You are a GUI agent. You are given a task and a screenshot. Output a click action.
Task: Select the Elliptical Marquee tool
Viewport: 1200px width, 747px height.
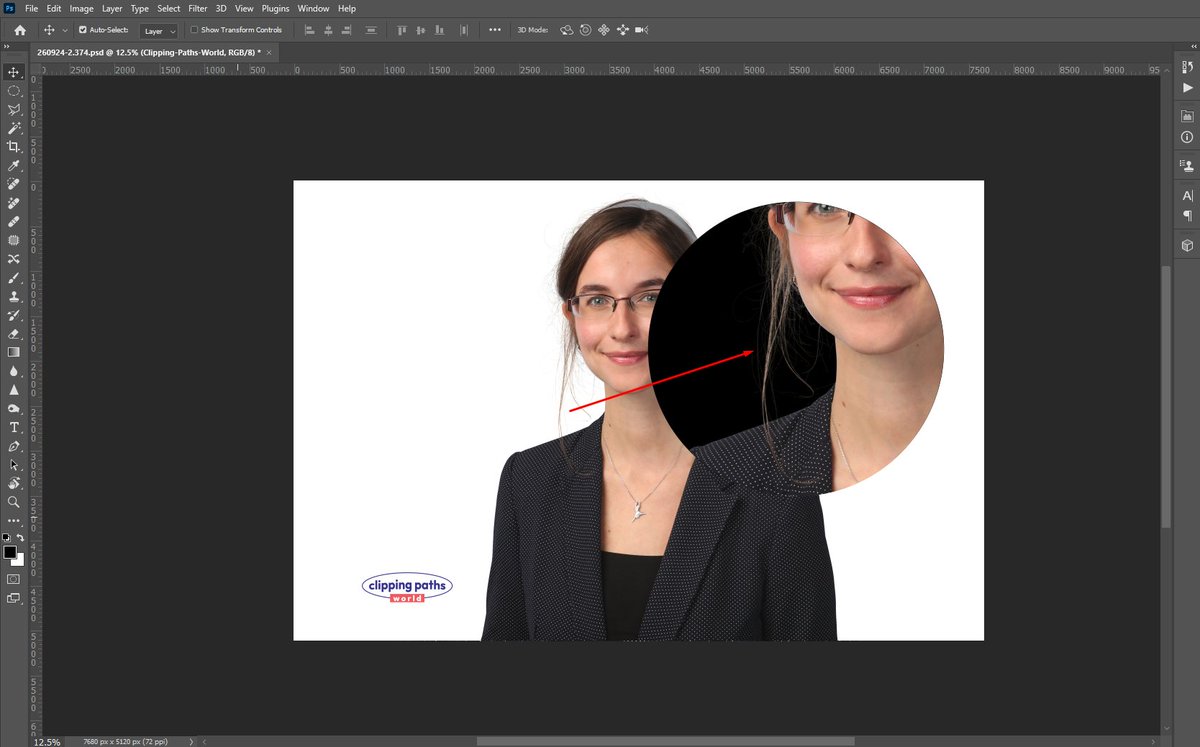14,91
